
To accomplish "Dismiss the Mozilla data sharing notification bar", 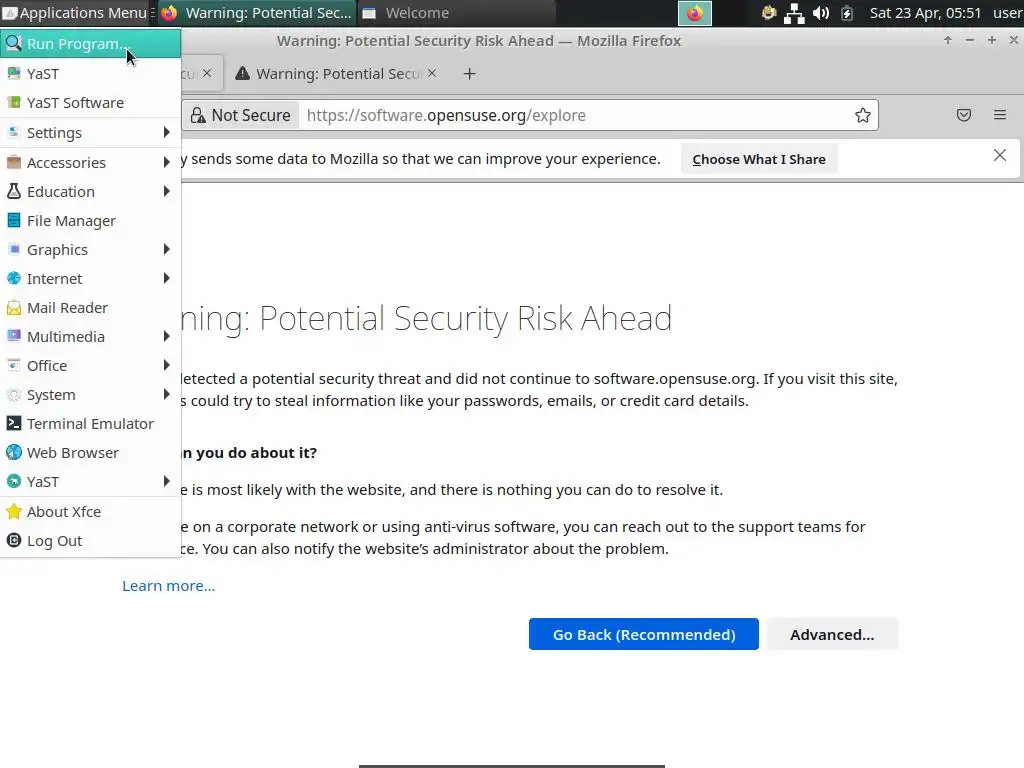I will click(1000, 155).
